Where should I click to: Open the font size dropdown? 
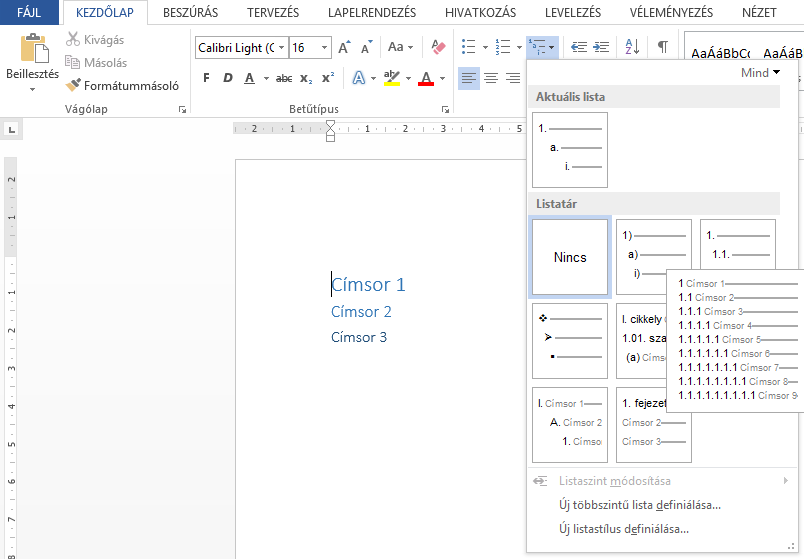[325, 47]
